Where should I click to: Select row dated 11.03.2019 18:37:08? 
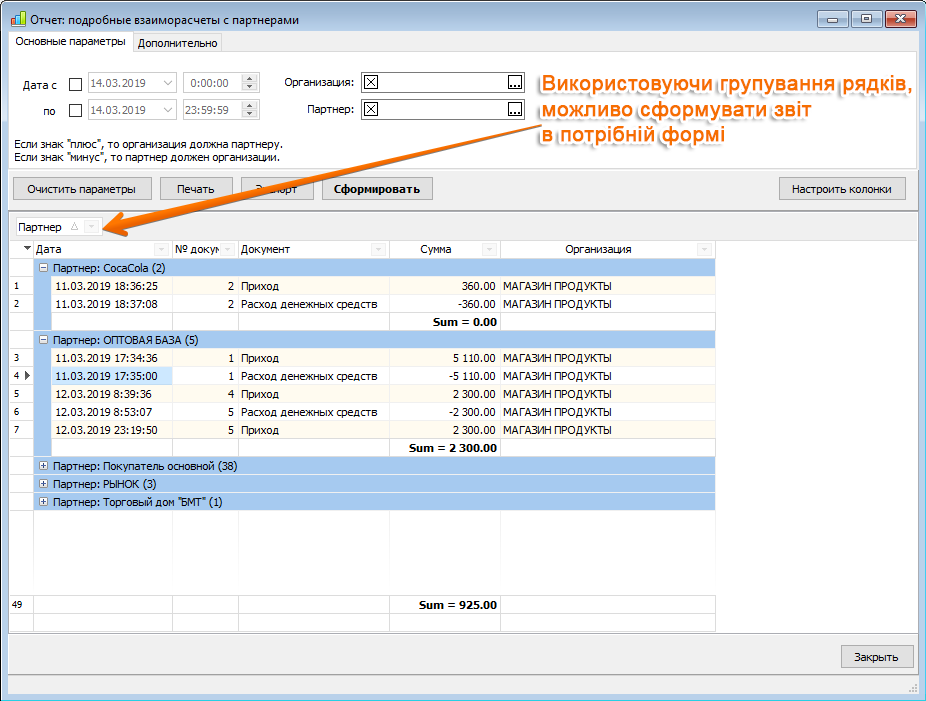[x=383, y=304]
